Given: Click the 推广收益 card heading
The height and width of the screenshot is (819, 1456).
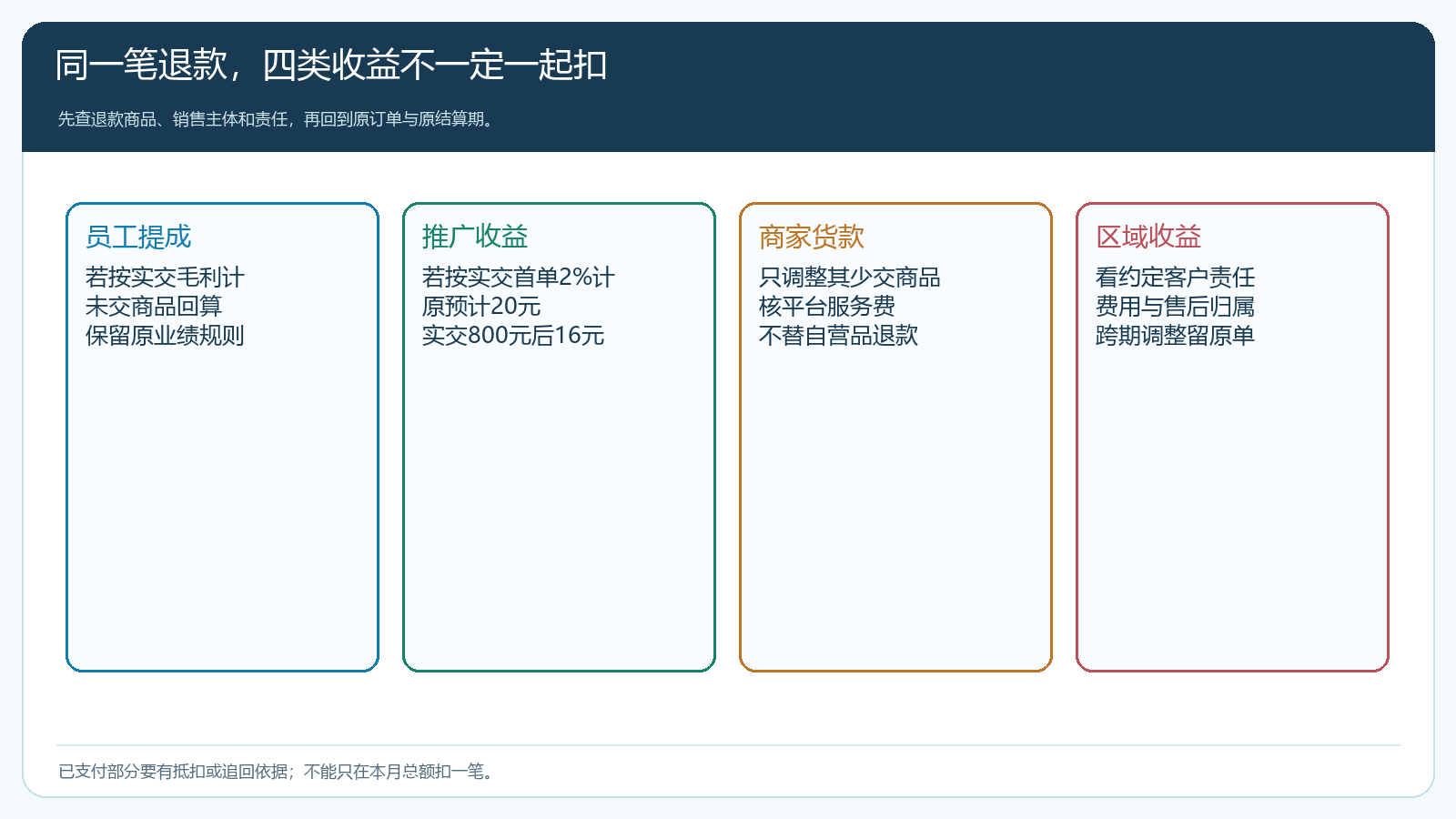Looking at the screenshot, I should 475,237.
